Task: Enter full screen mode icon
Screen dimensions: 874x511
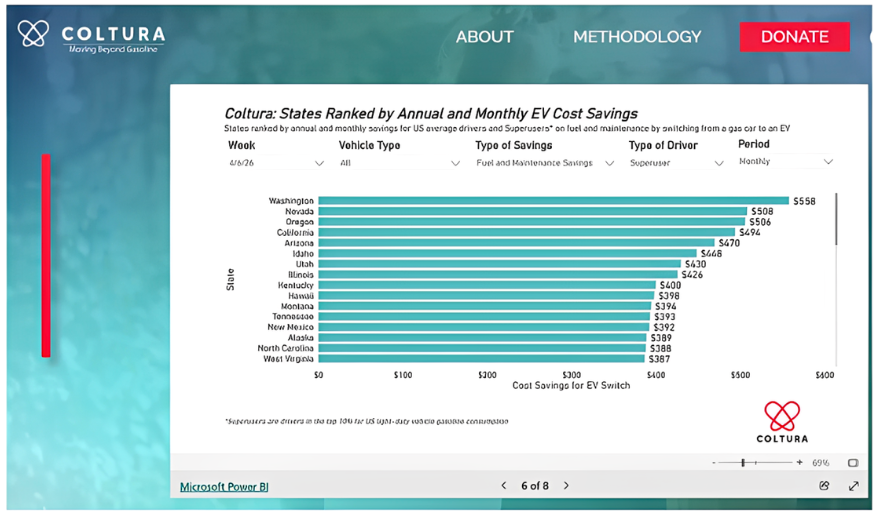Action: point(853,486)
